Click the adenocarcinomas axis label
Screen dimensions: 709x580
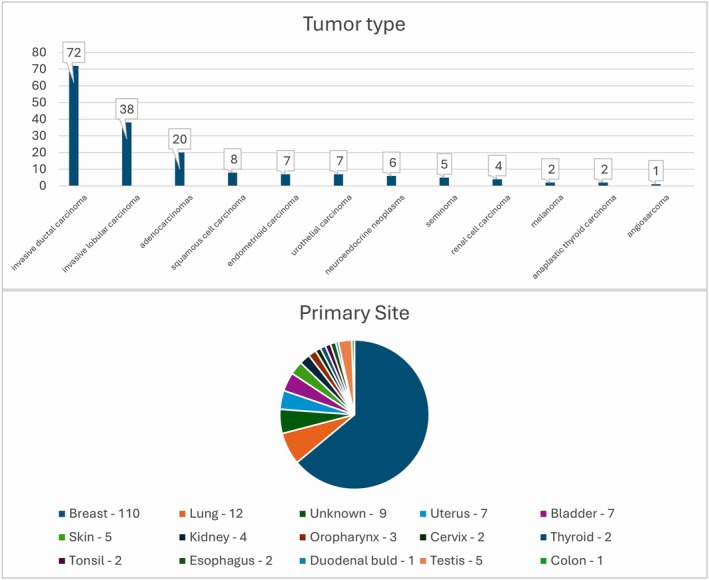coord(166,222)
